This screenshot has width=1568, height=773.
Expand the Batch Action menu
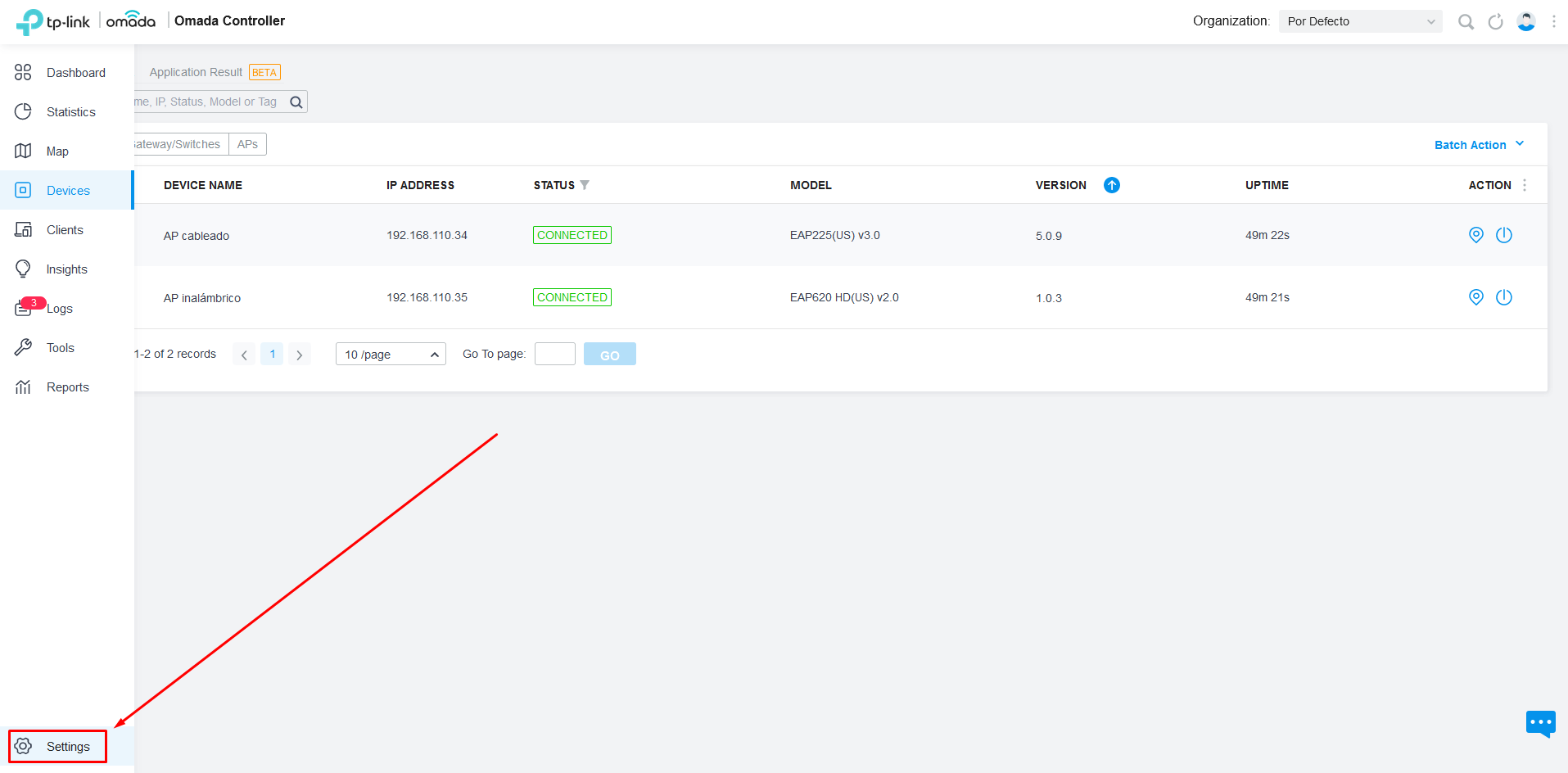(1479, 145)
